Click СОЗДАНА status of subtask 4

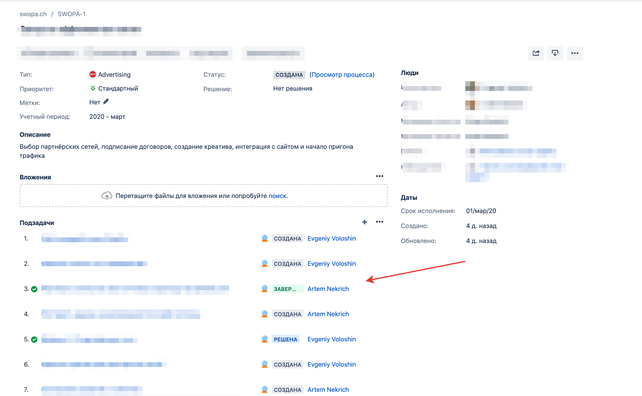coord(287,314)
